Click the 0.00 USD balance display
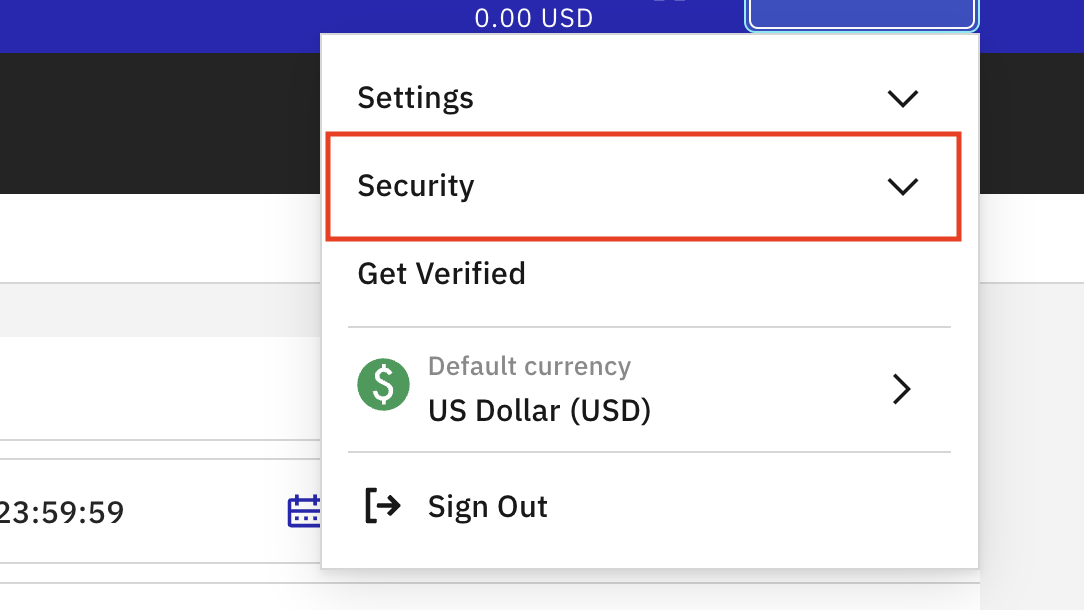The width and height of the screenshot is (1084, 610). 534,18
